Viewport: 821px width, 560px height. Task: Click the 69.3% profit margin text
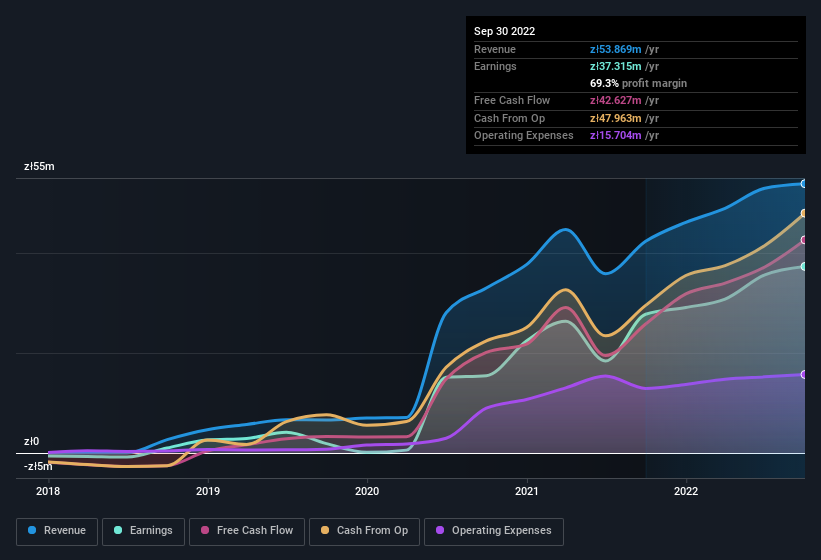click(x=638, y=83)
